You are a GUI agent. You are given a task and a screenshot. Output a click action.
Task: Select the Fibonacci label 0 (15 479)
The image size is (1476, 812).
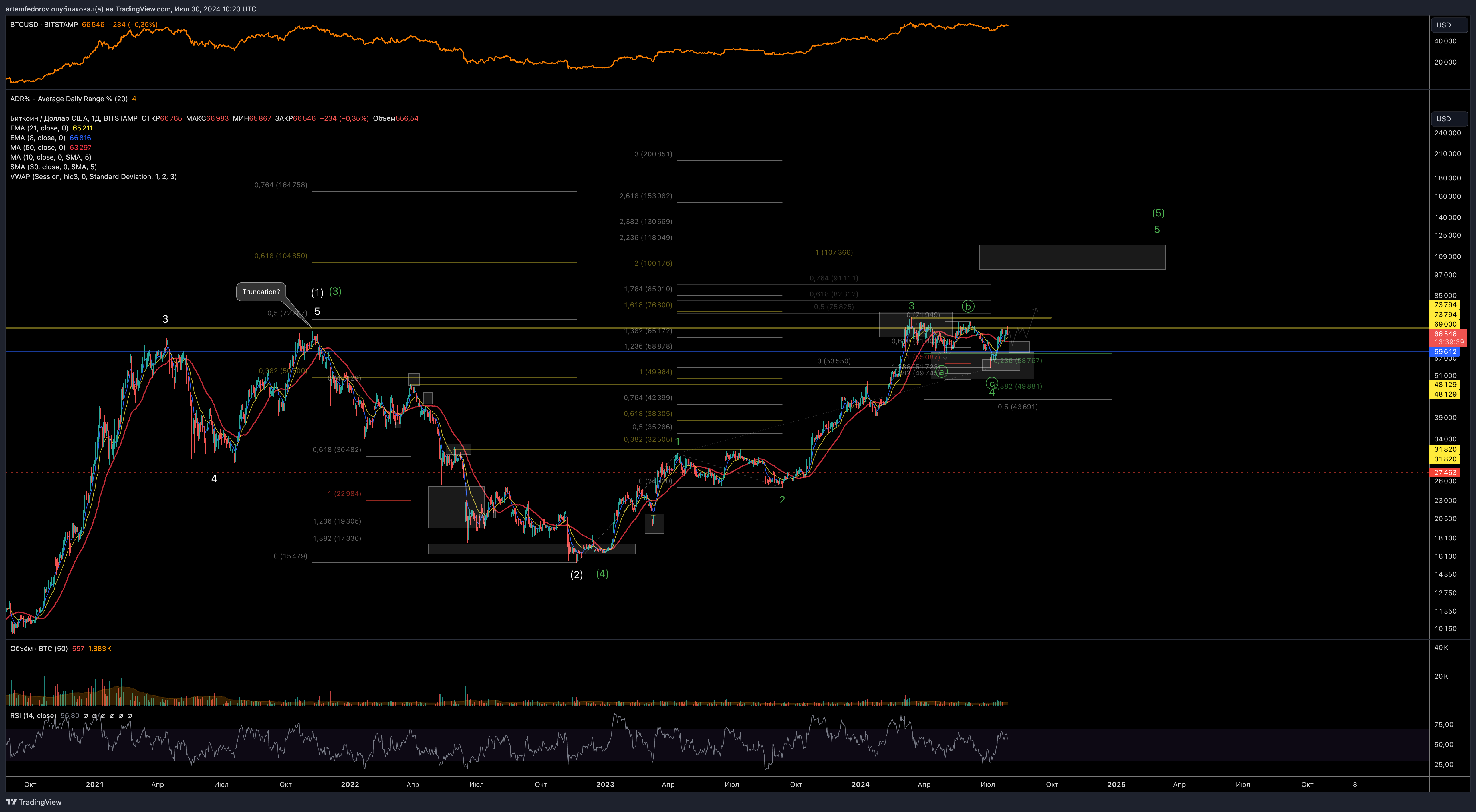point(291,557)
